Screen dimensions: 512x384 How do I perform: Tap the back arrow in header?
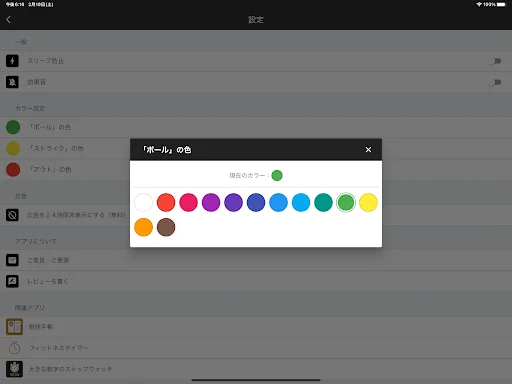pos(9,20)
